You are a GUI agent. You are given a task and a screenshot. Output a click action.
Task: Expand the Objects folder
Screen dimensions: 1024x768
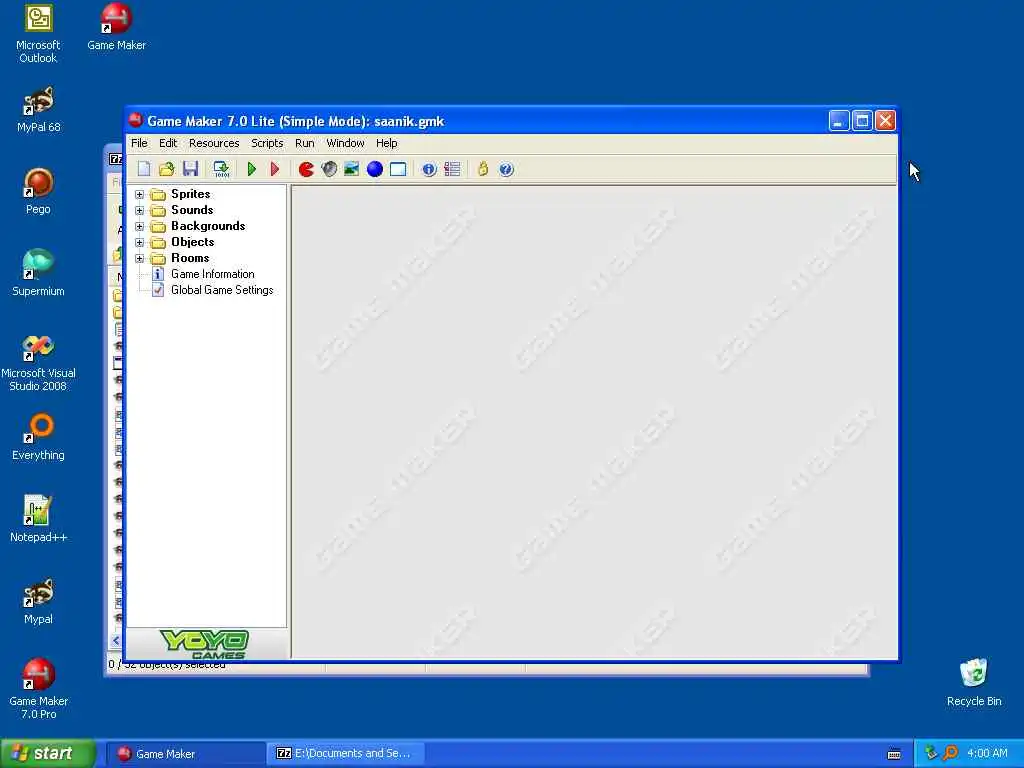pyautogui.click(x=139, y=242)
